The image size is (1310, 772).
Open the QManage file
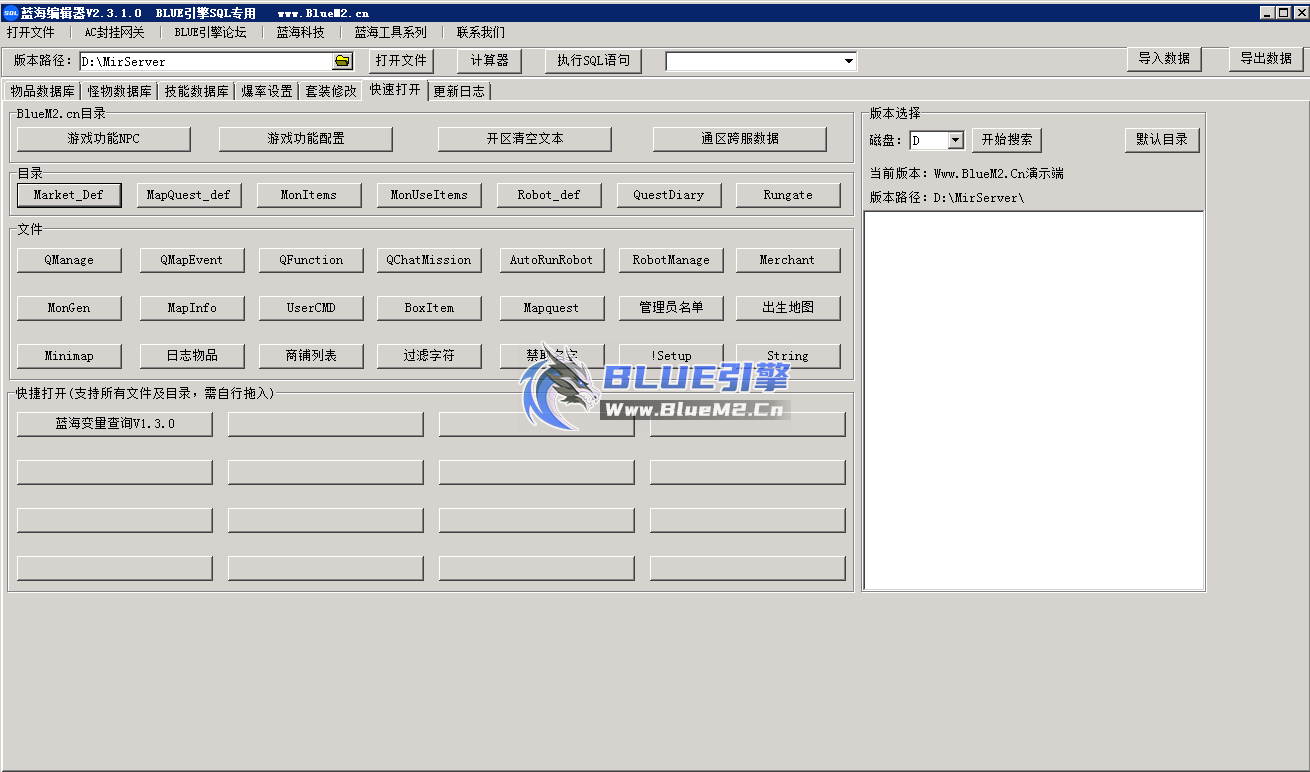pyautogui.click(x=69, y=260)
